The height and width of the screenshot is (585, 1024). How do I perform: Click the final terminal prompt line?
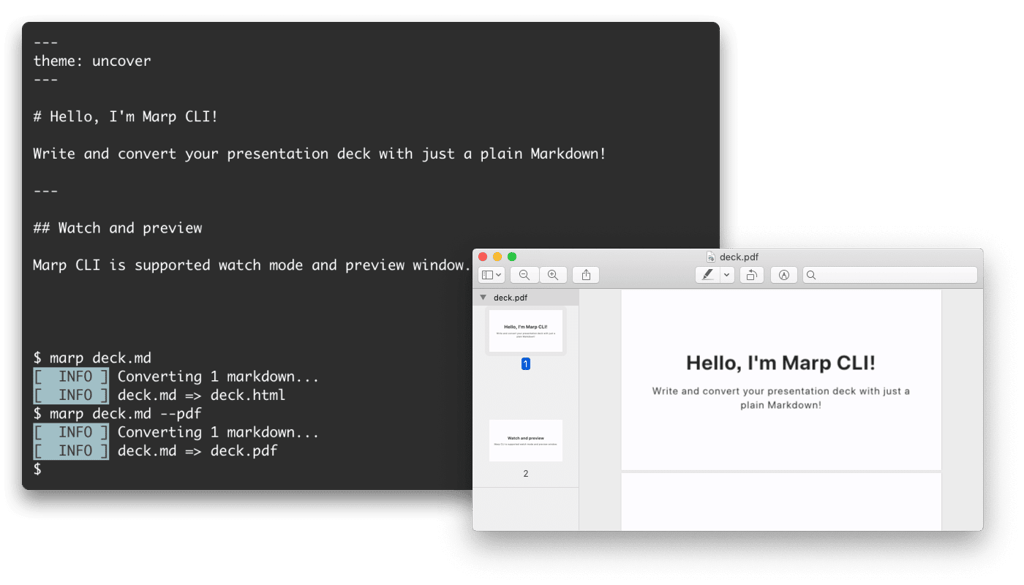(x=38, y=469)
